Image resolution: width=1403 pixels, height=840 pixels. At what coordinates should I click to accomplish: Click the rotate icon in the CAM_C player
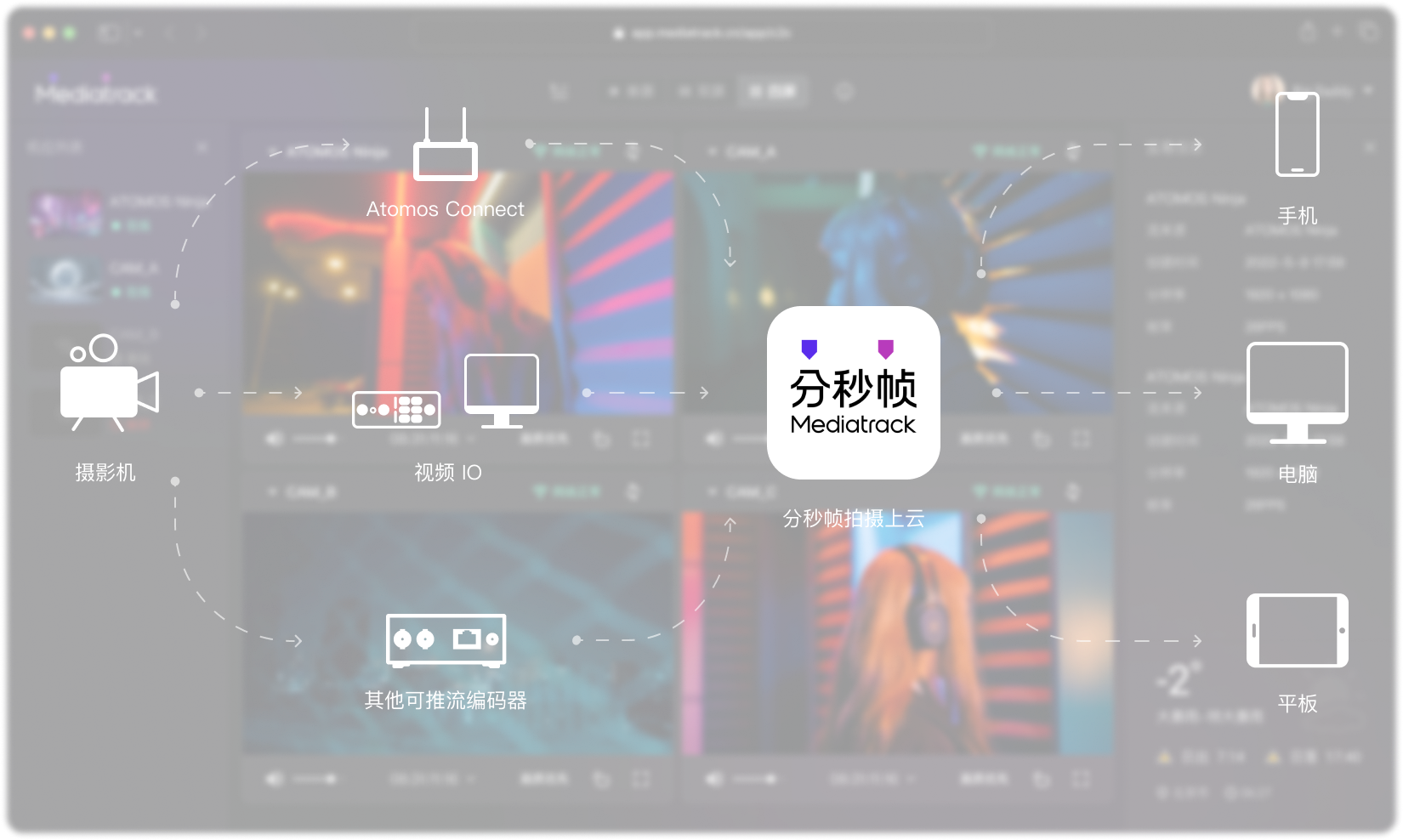1042,779
